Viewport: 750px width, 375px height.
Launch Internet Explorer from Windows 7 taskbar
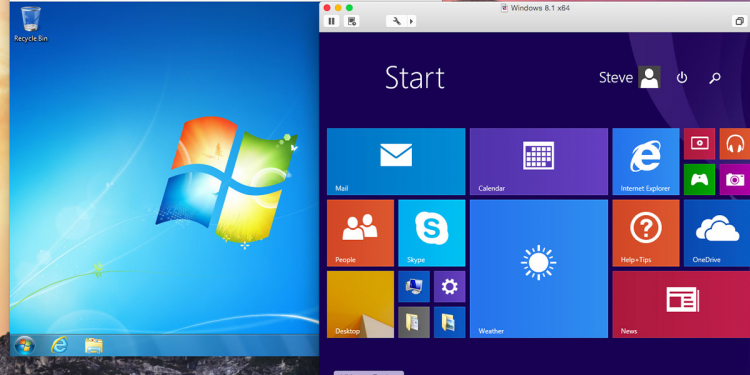59,345
